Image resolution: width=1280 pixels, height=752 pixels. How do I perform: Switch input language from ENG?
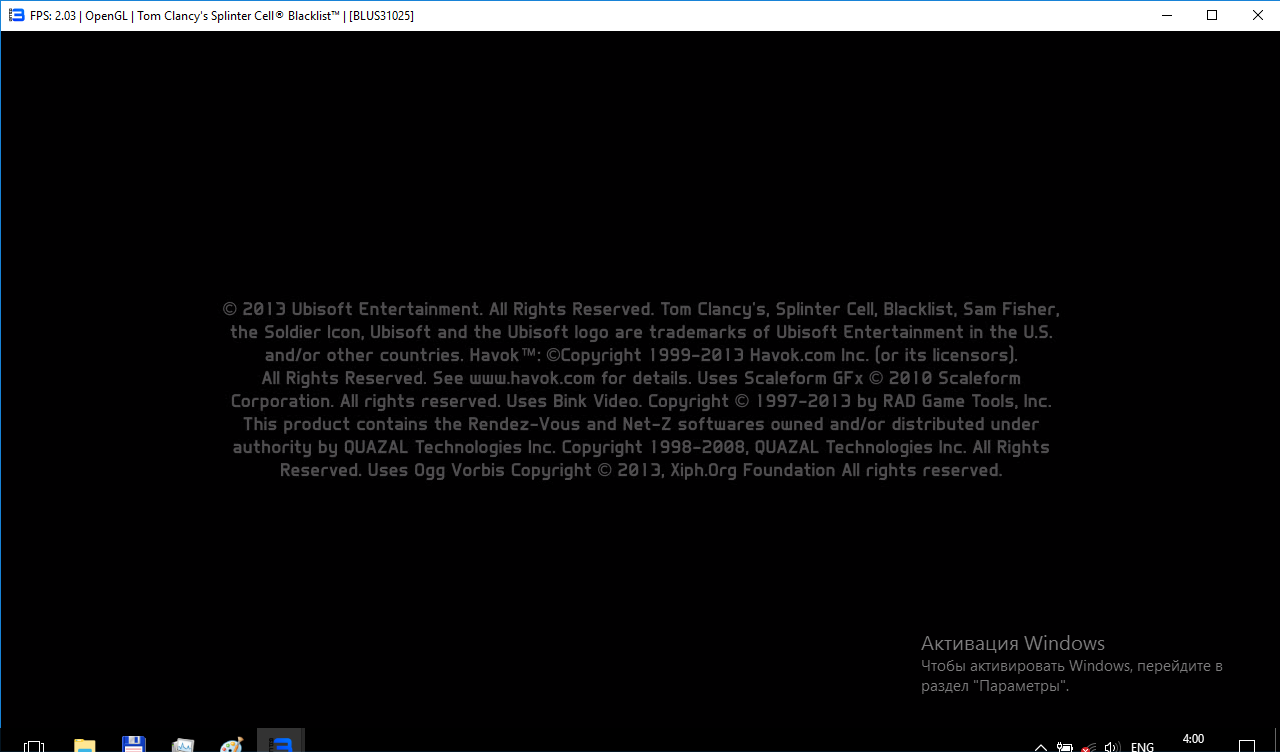click(x=1142, y=746)
